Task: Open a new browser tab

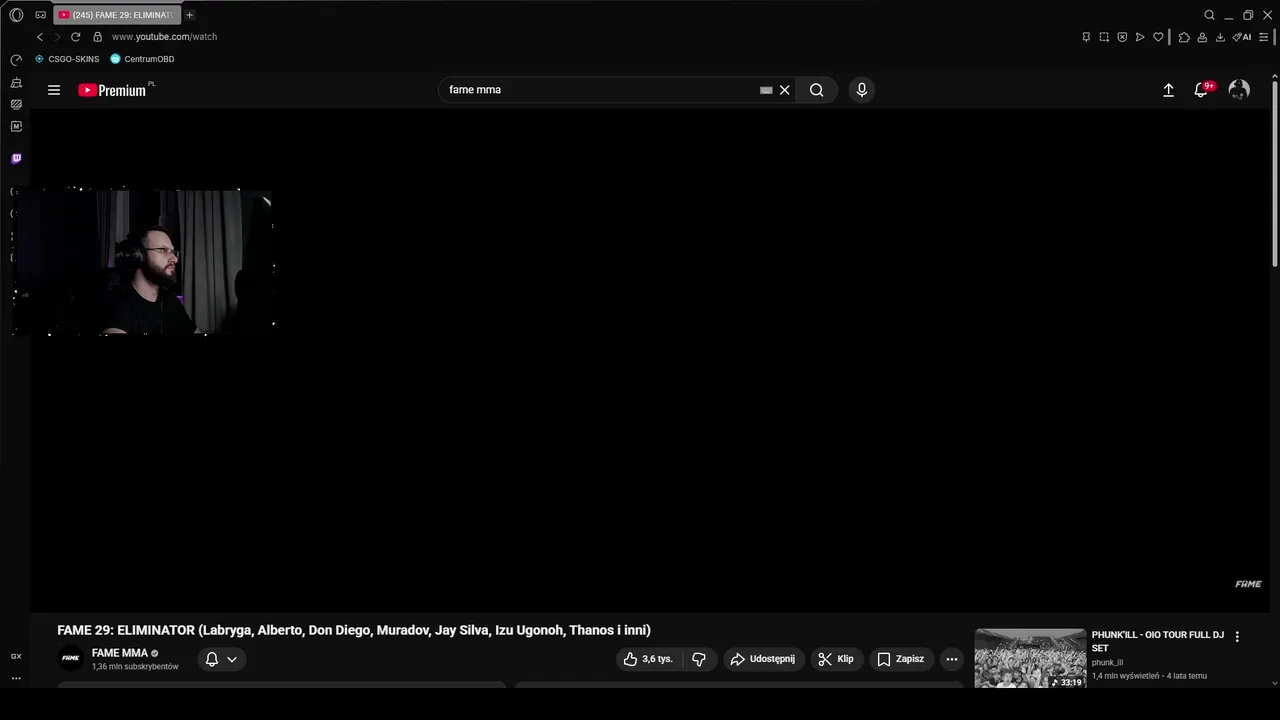Action: [x=189, y=15]
